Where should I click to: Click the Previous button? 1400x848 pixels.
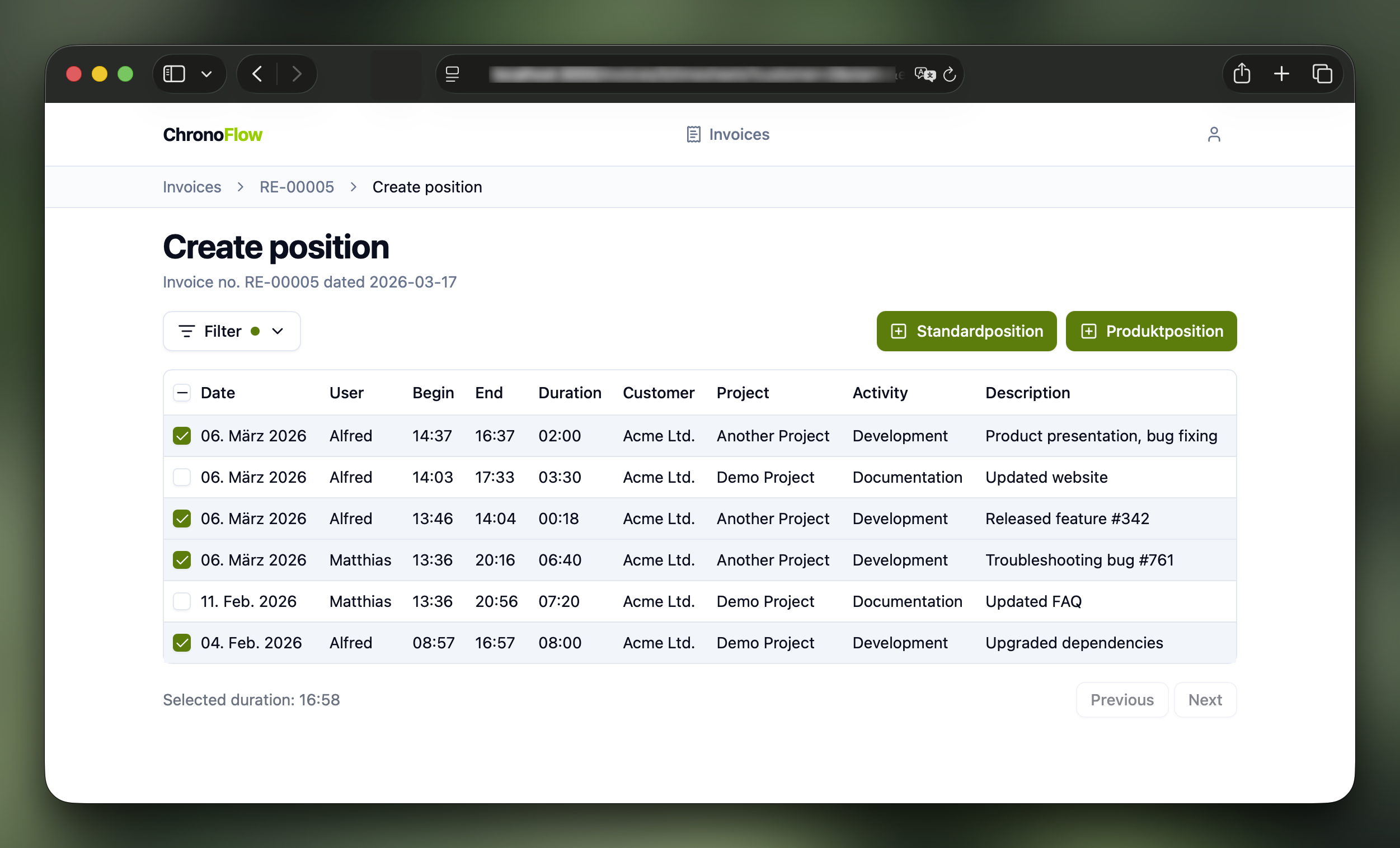[x=1121, y=699]
